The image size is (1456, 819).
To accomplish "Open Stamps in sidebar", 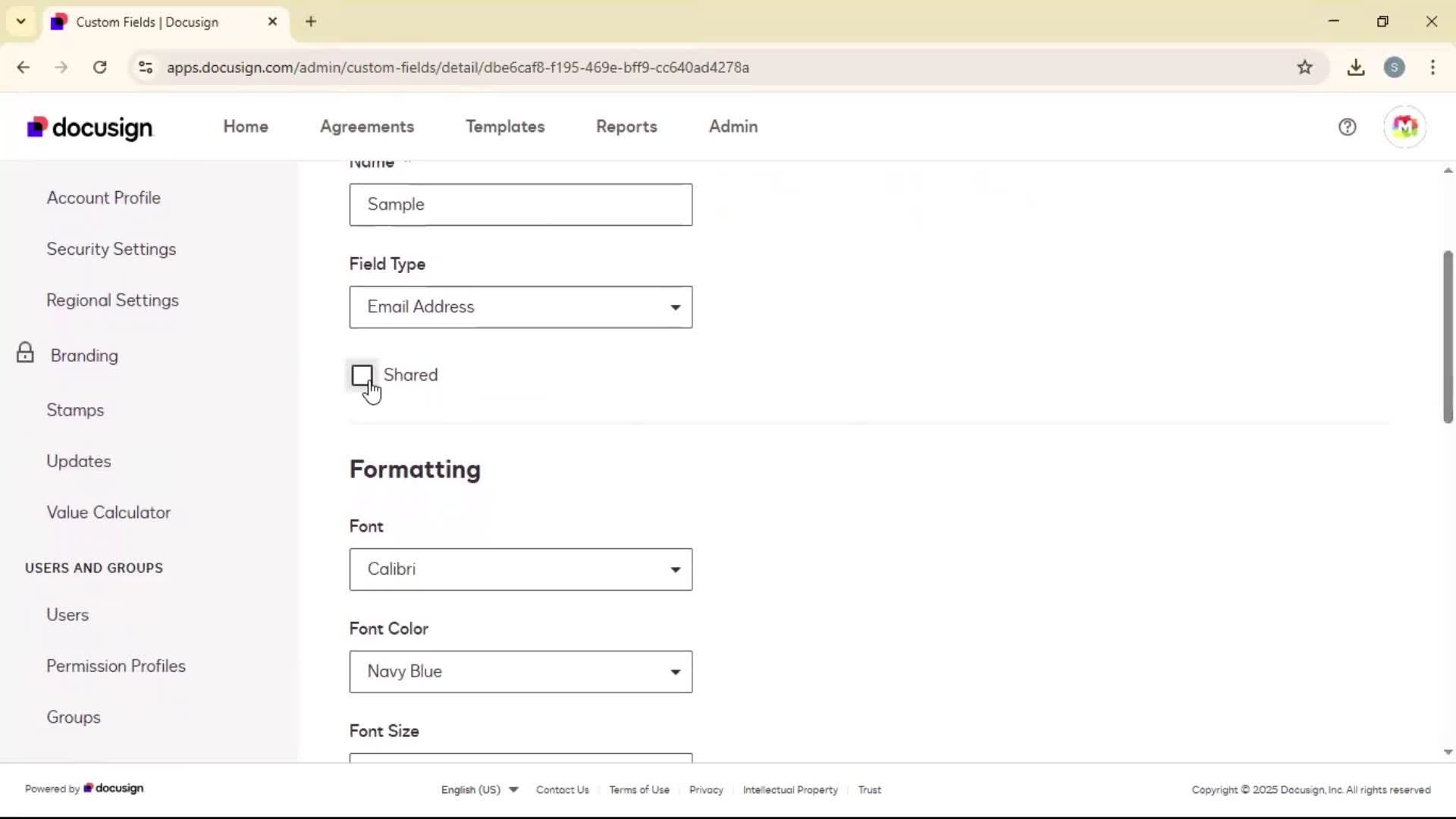I will (x=75, y=410).
